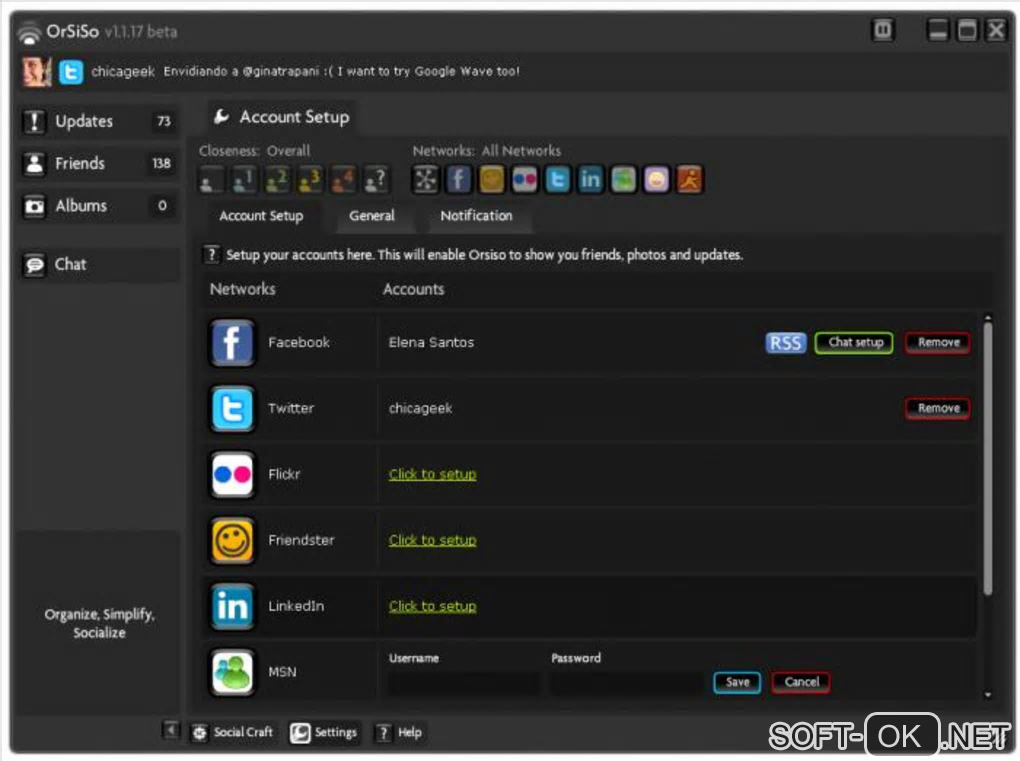Click to setup the Flickr account

coord(433,475)
